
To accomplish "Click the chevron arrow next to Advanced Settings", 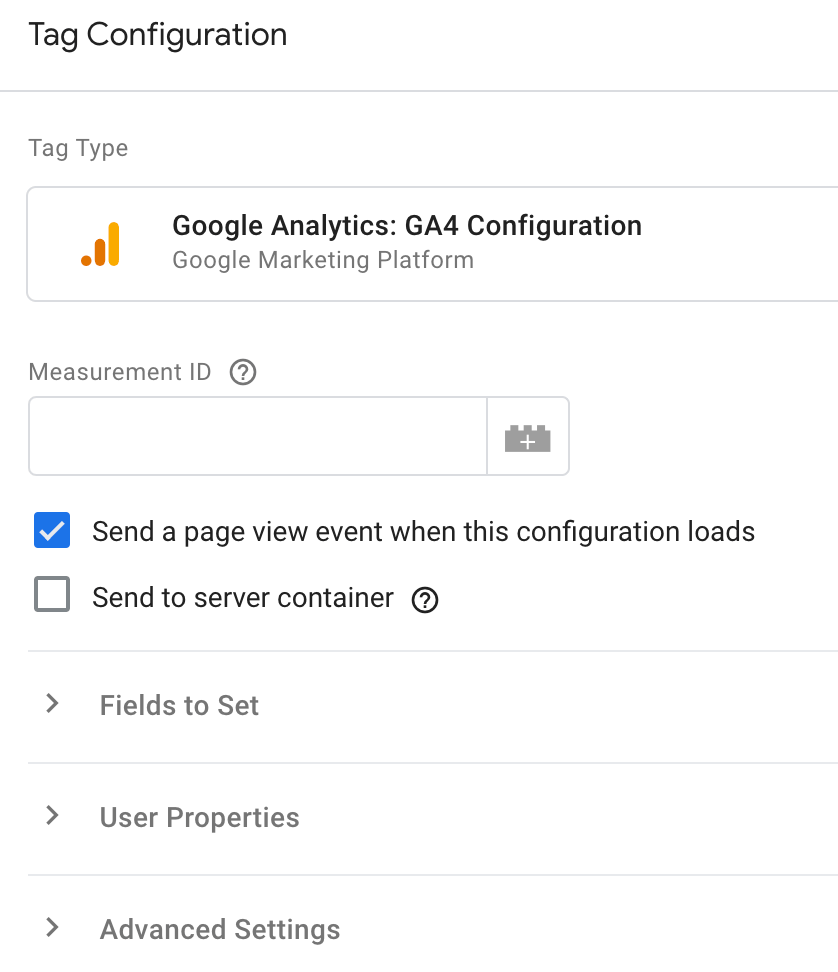I will 53,927.
